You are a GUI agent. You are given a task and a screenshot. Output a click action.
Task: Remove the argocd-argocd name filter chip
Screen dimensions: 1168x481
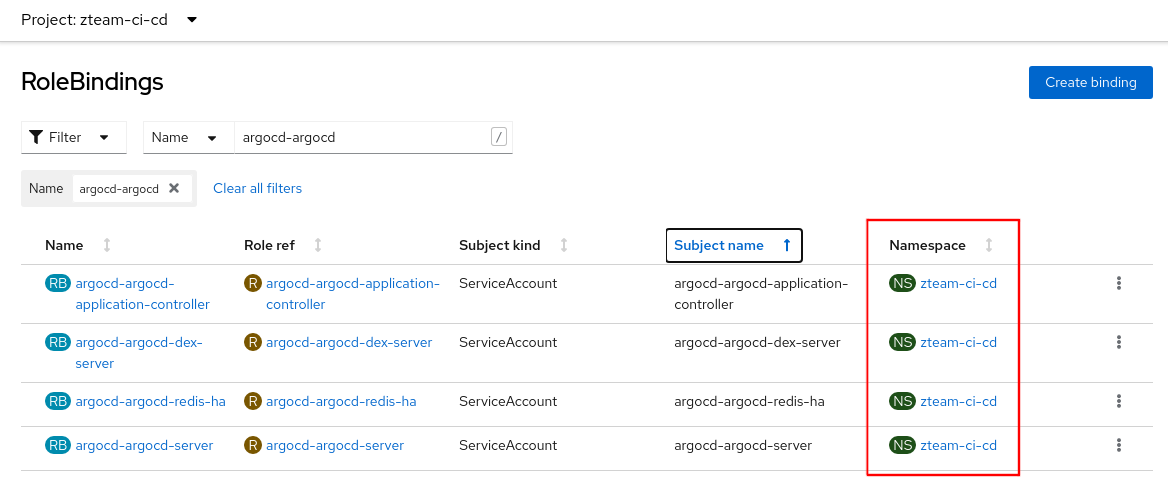(174, 188)
